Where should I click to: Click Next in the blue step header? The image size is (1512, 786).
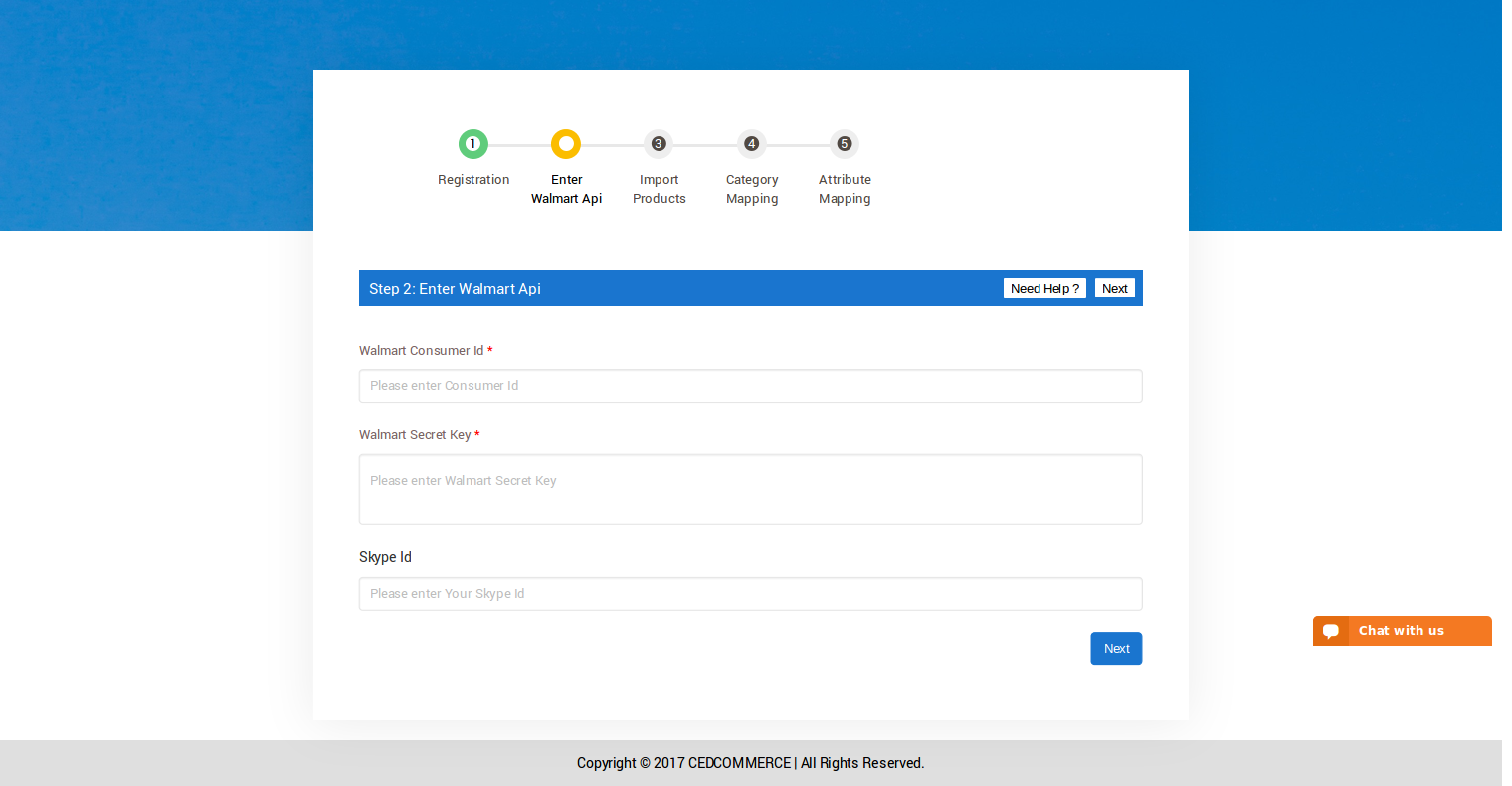1115,288
